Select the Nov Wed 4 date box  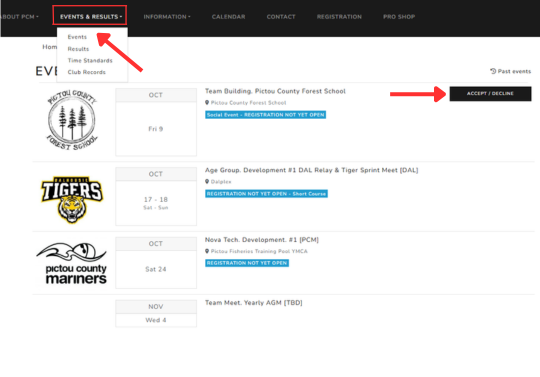coord(156,313)
